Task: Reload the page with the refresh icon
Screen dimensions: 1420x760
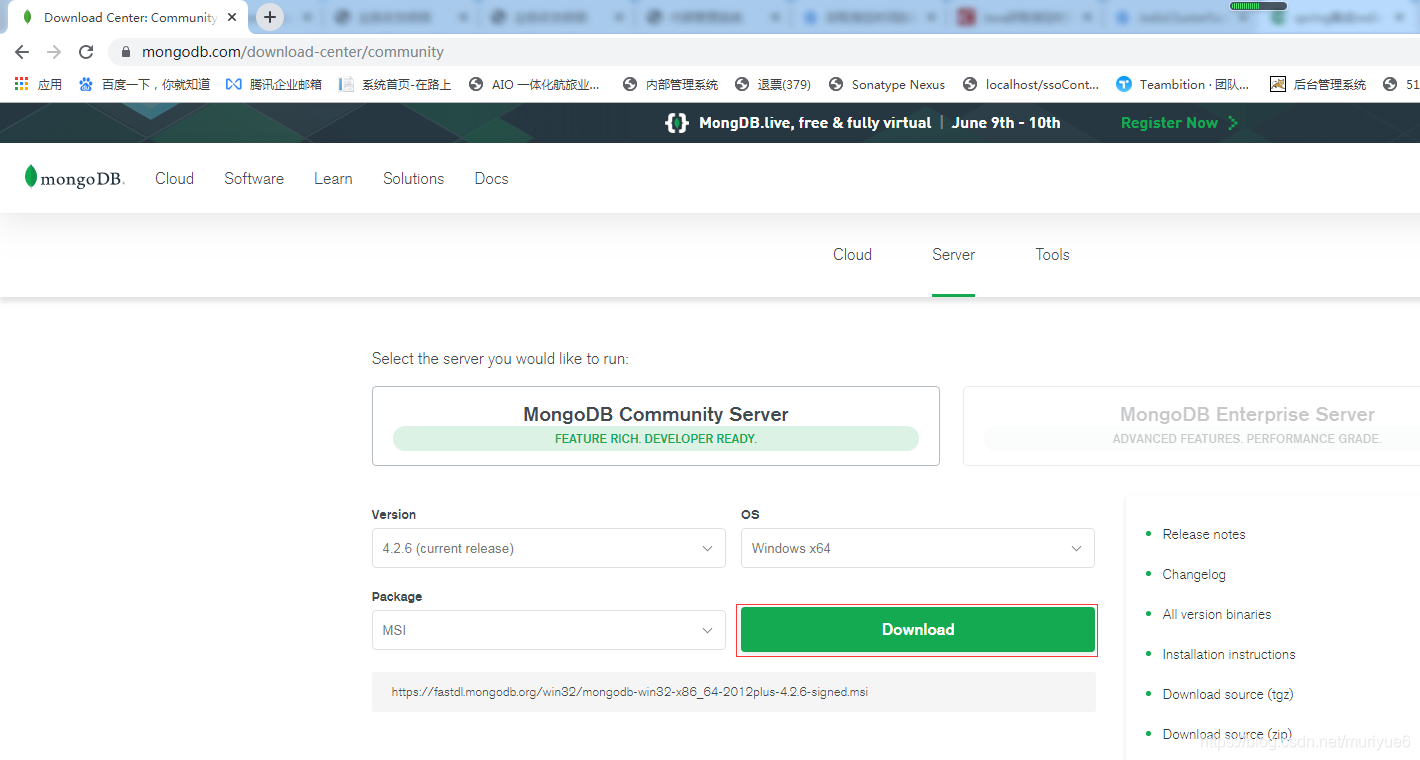Action: click(x=86, y=51)
